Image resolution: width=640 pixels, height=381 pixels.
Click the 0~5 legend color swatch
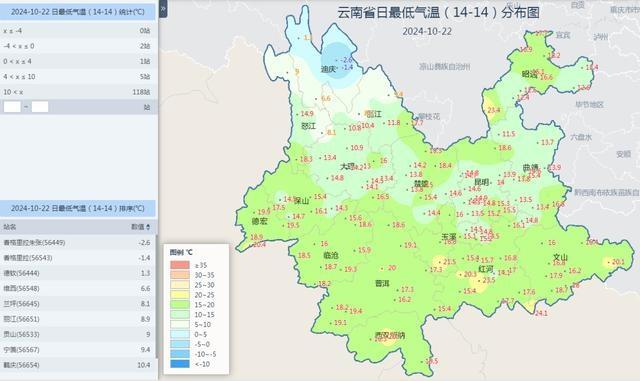[180, 334]
